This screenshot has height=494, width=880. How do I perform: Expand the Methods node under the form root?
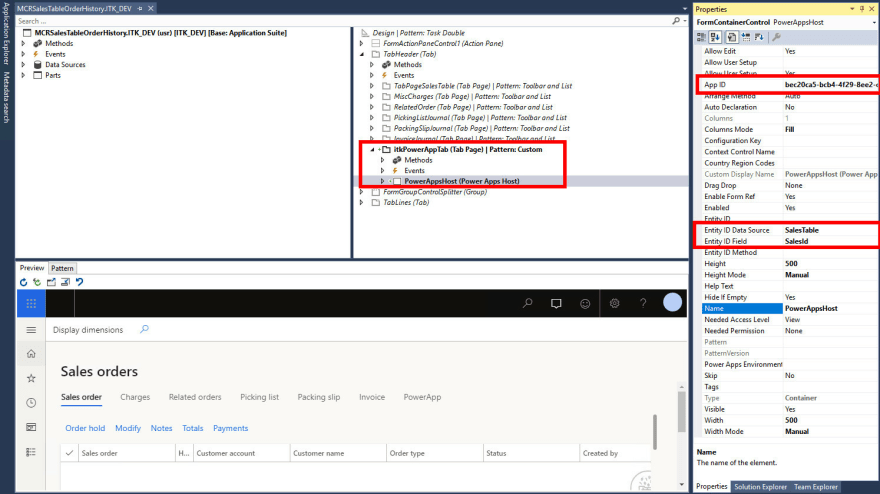click(x=24, y=43)
